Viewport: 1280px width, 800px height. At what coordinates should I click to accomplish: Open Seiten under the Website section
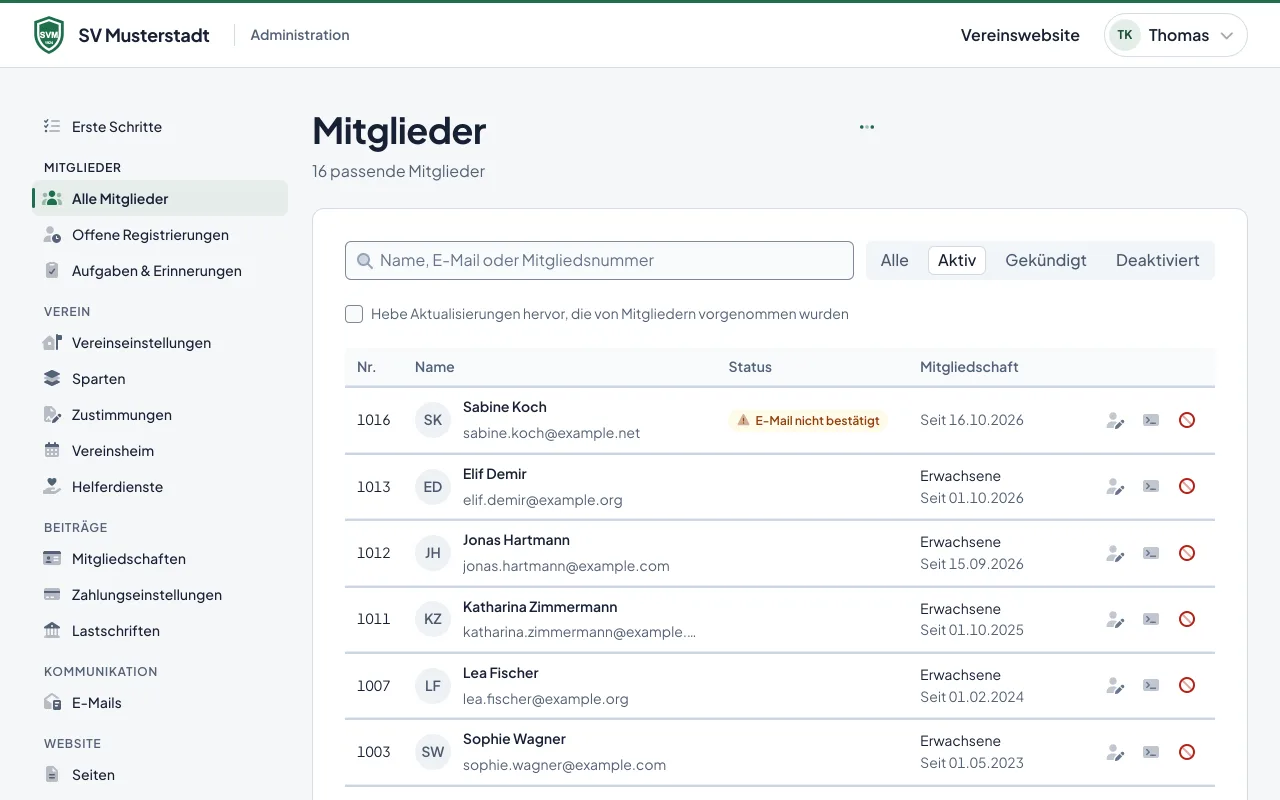click(x=160, y=775)
